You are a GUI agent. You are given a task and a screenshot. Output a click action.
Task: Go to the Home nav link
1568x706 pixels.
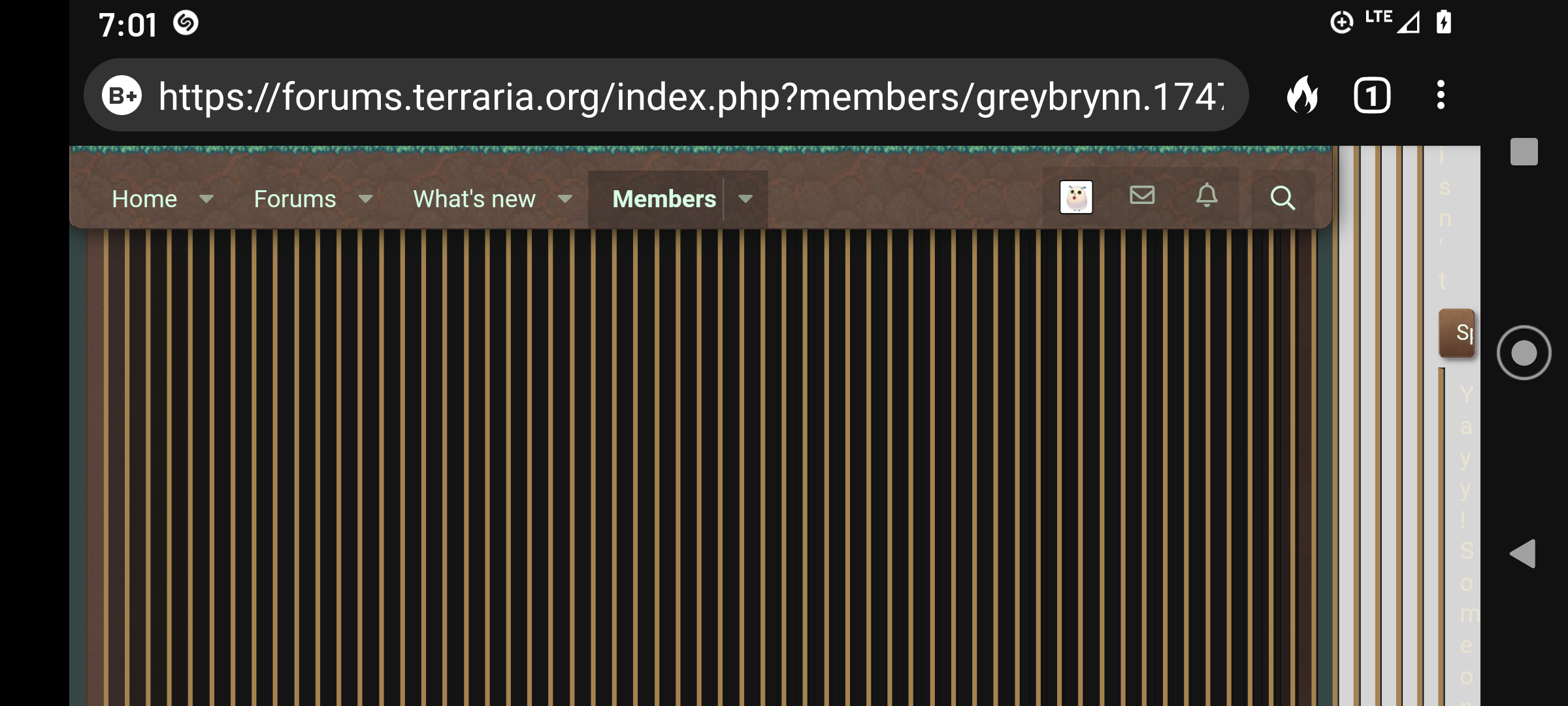point(144,199)
